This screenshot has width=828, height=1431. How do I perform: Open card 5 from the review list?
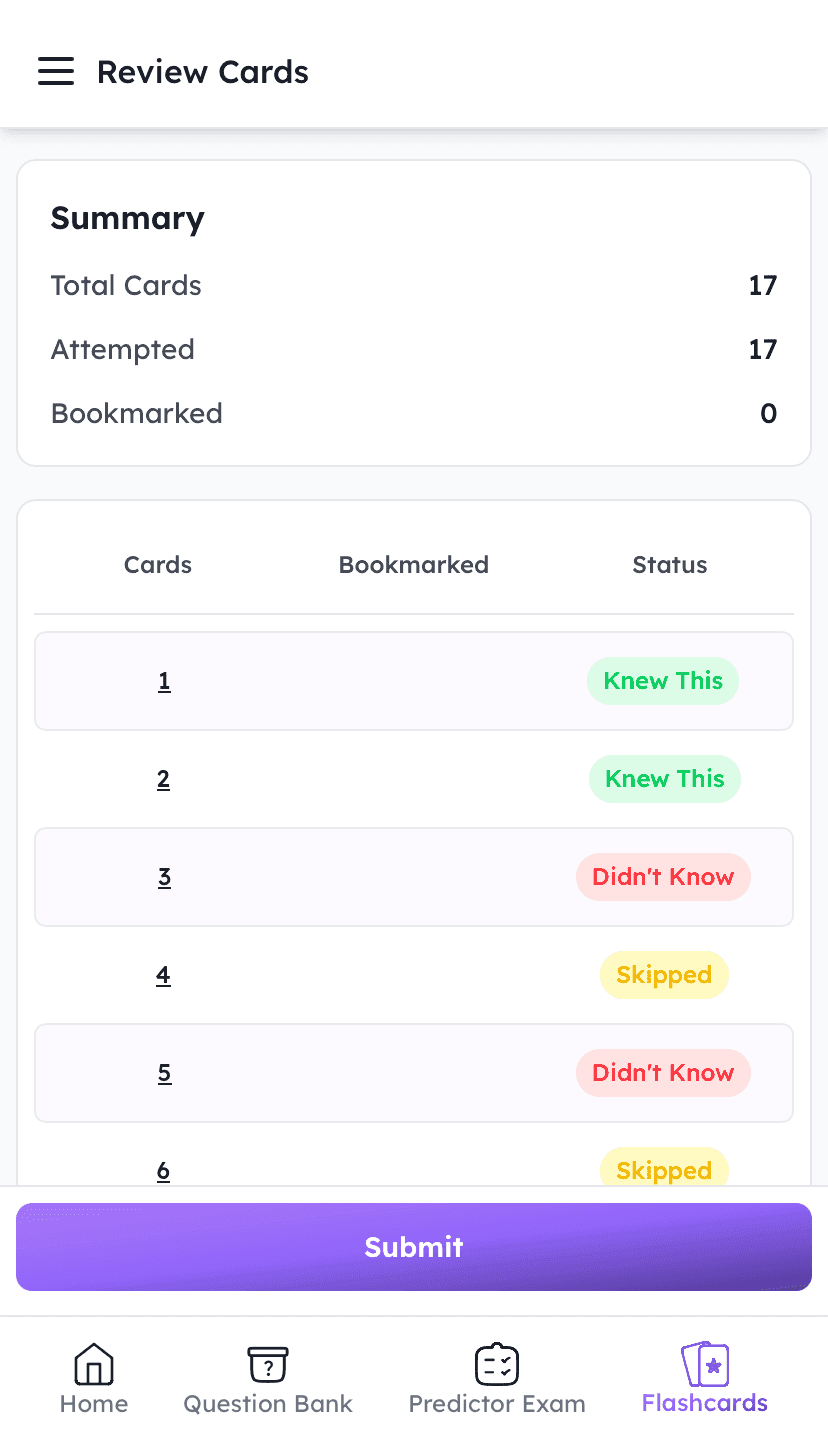[x=164, y=1072]
